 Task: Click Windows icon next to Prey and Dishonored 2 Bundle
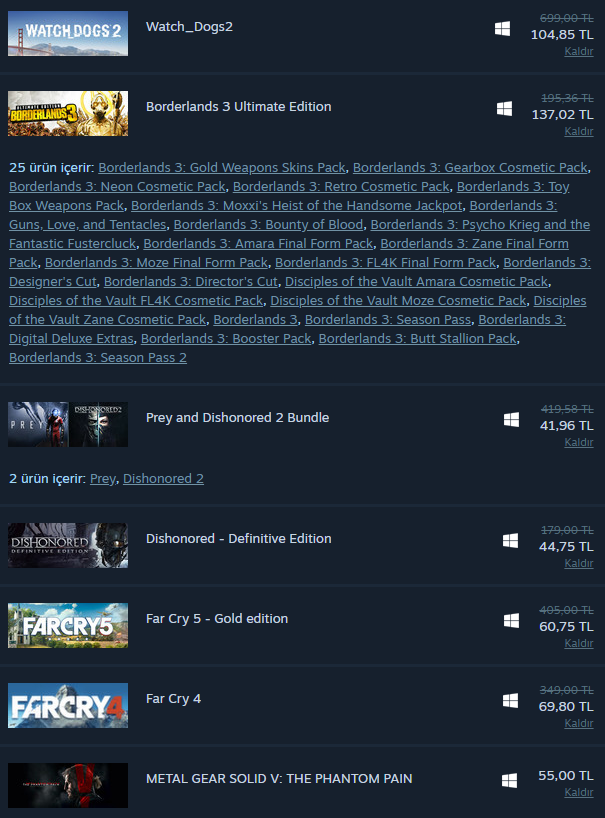point(511,419)
